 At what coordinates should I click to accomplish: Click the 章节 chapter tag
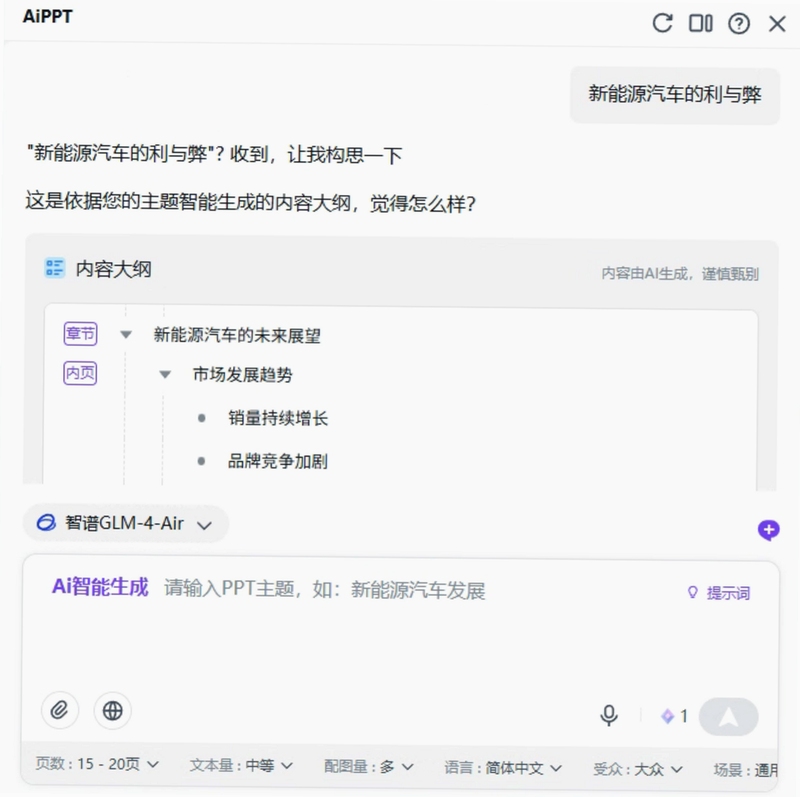81,334
